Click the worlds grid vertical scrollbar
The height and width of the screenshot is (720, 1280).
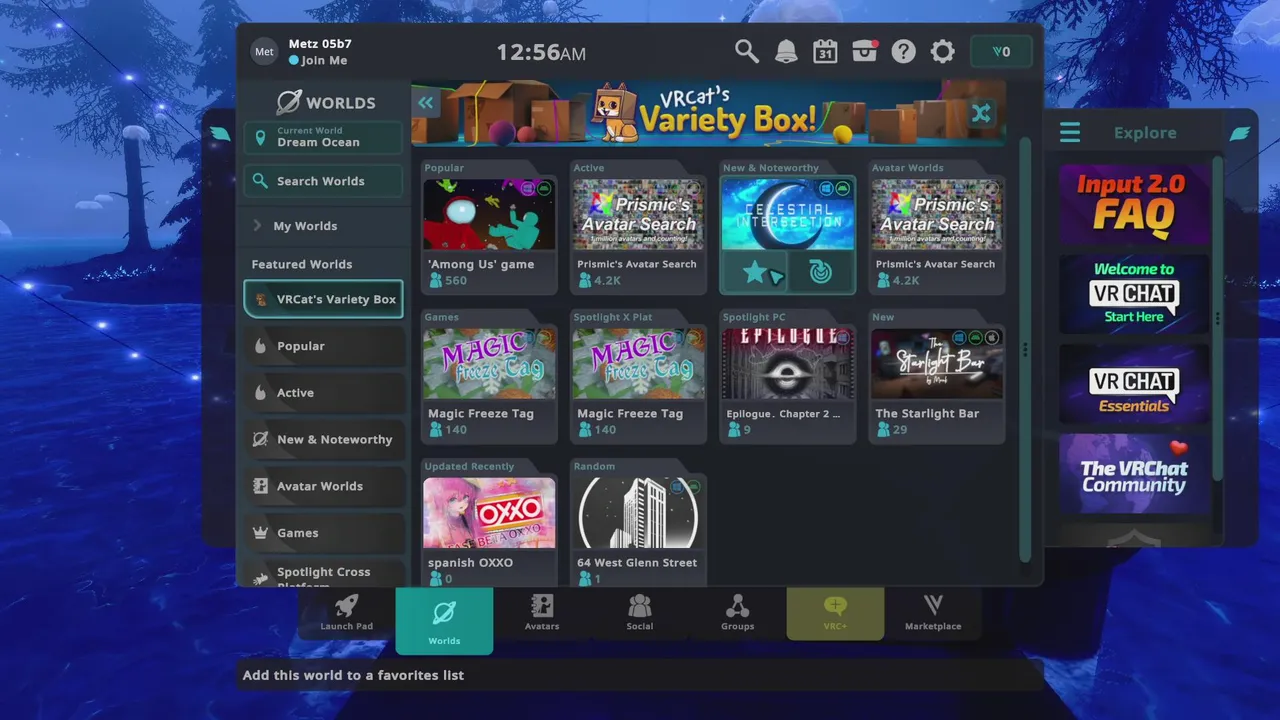[x=1024, y=350]
